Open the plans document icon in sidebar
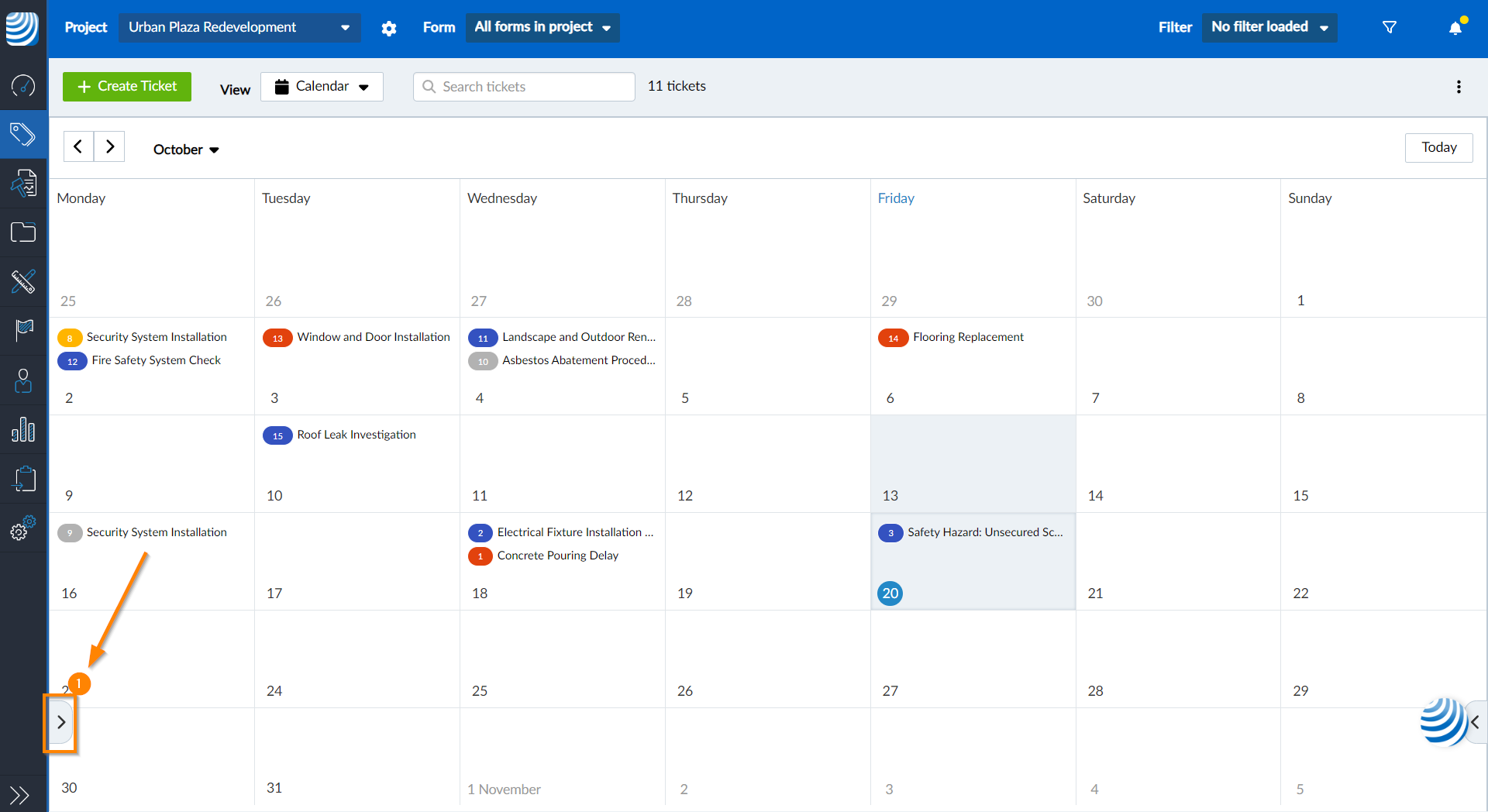 tap(23, 183)
